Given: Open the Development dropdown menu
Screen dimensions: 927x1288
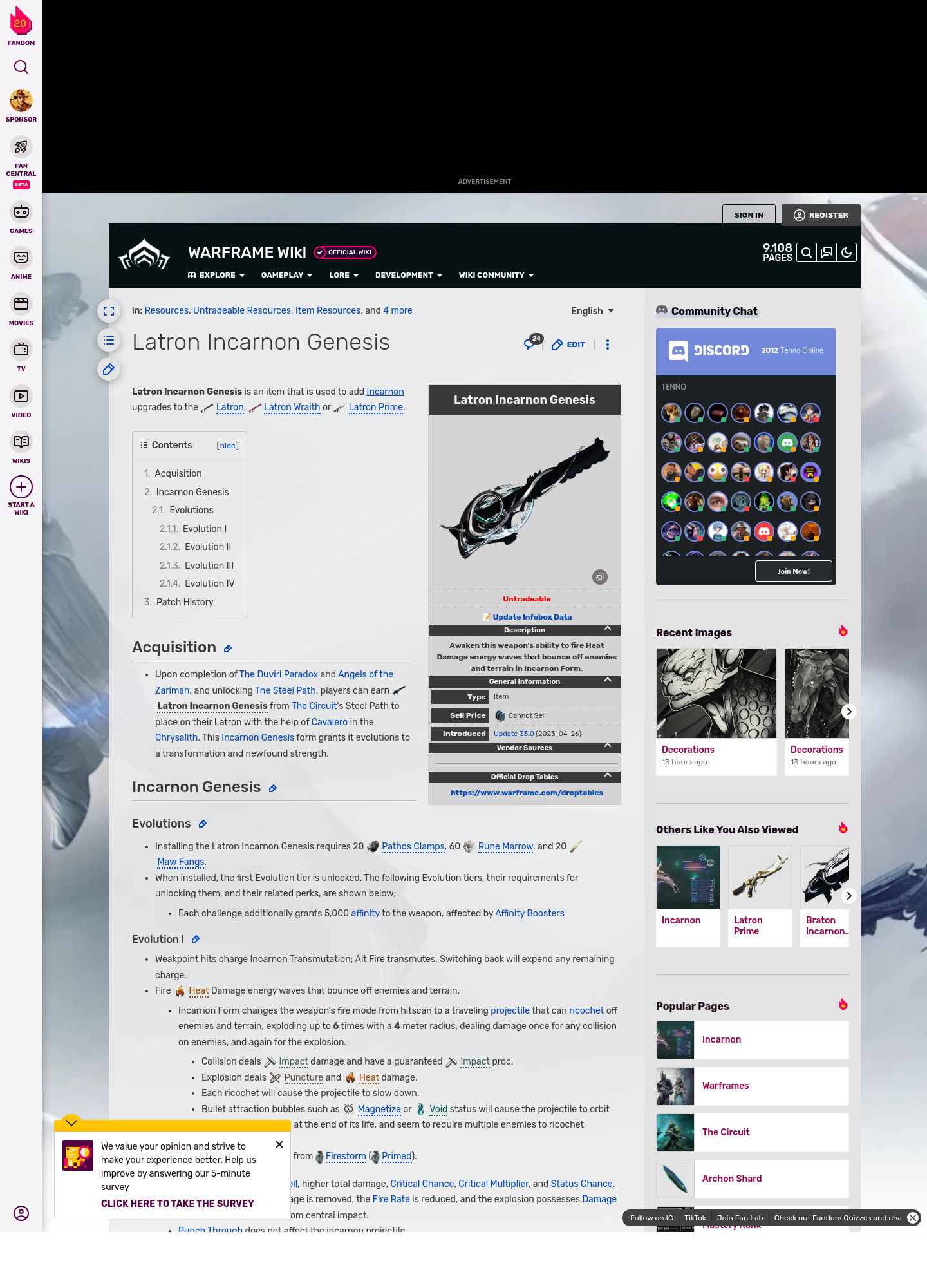Looking at the screenshot, I should pos(409,275).
